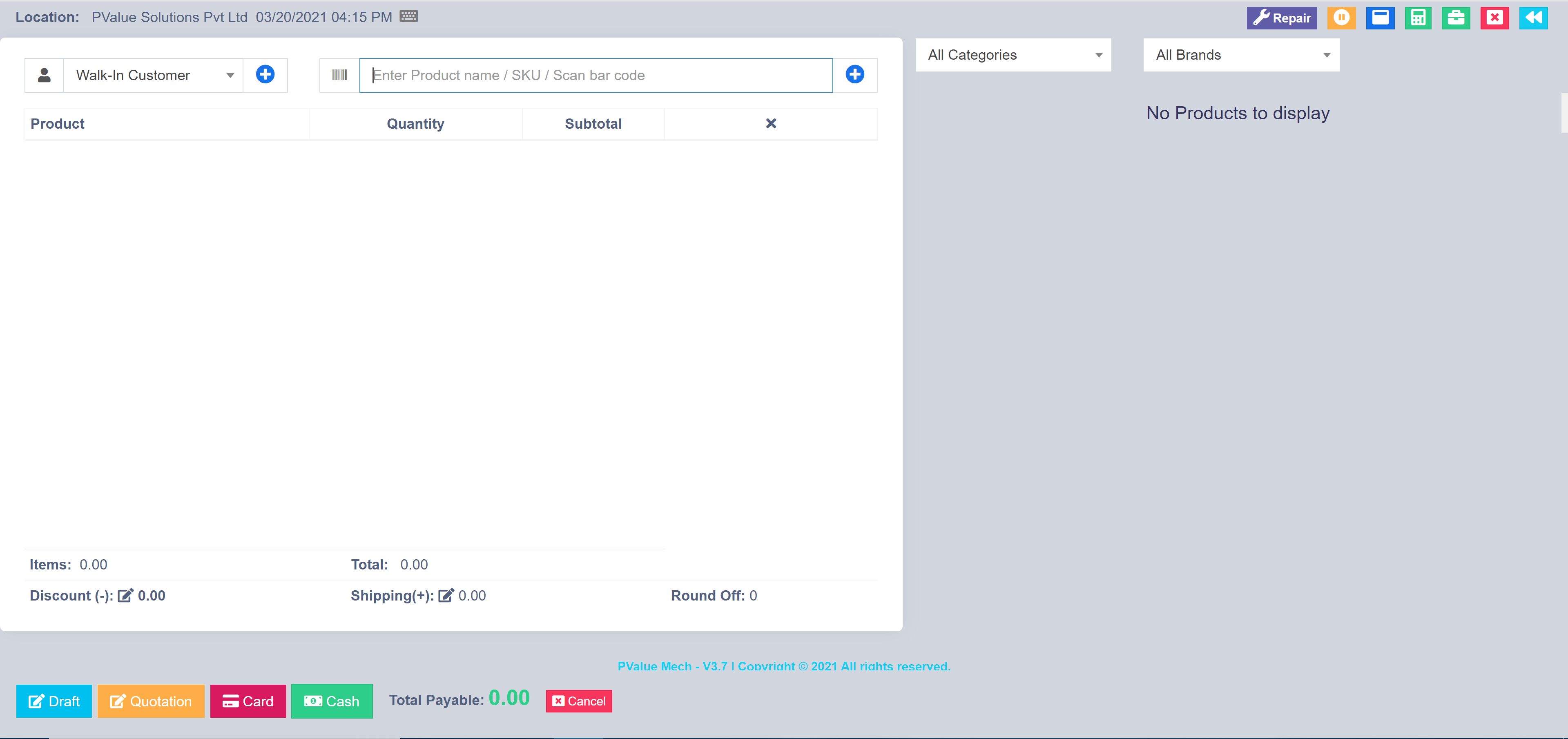The width and height of the screenshot is (1568, 739).
Task: Expand the All Categories dropdown
Action: pyautogui.click(x=1013, y=55)
